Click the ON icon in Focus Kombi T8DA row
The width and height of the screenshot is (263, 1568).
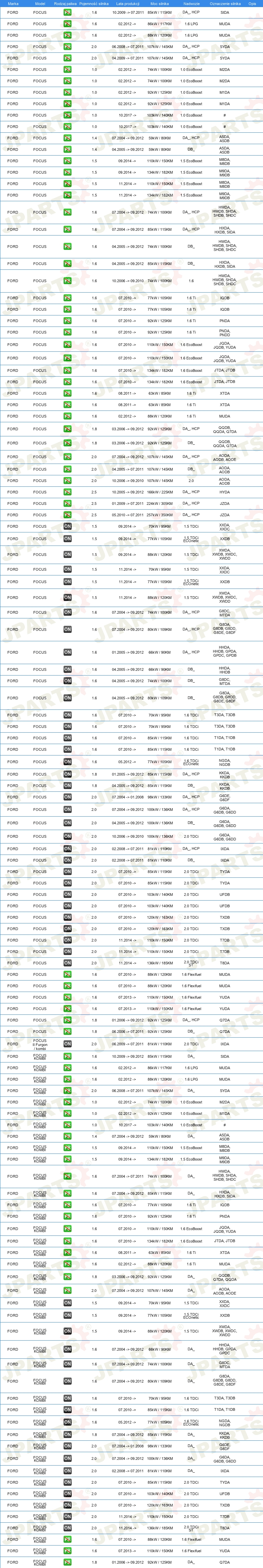click(x=68, y=1528)
